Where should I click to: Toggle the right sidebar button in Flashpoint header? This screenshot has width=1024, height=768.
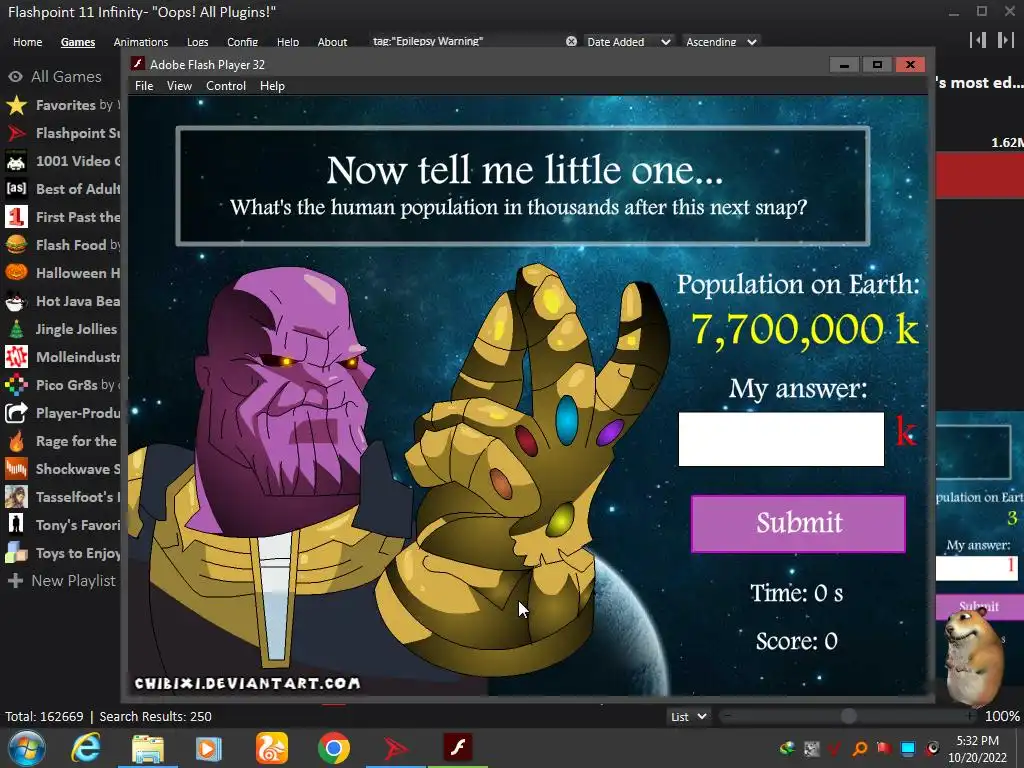pyautogui.click(x=1005, y=40)
